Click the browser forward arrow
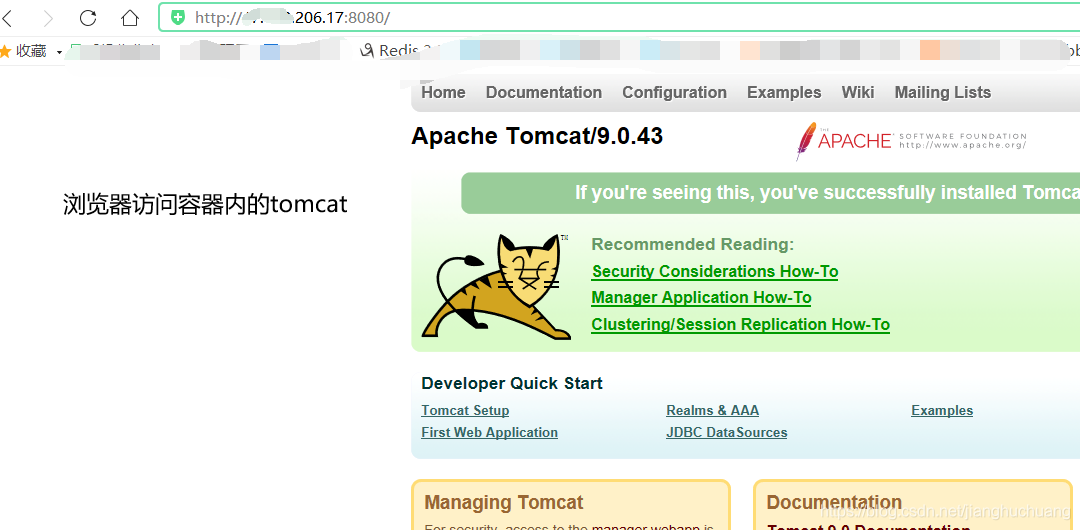 pyautogui.click(x=48, y=18)
